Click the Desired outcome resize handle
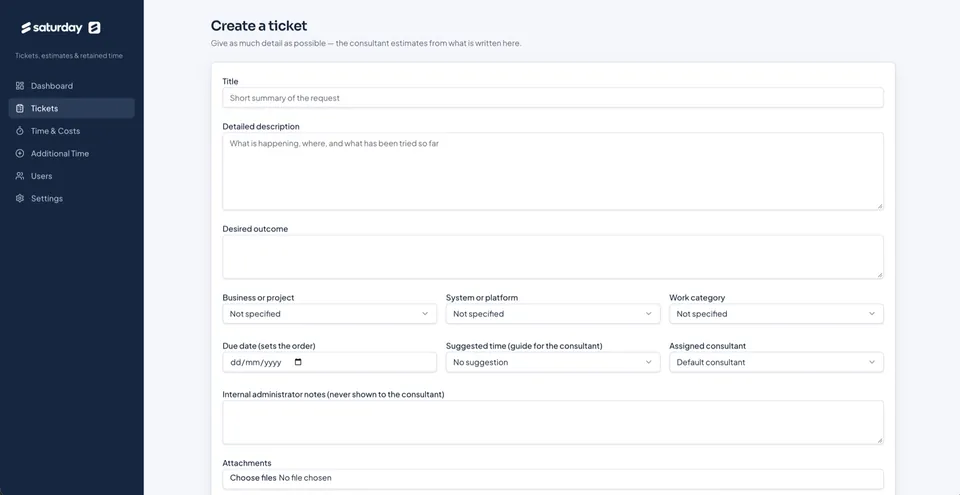This screenshot has height=495, width=960. 880,275
